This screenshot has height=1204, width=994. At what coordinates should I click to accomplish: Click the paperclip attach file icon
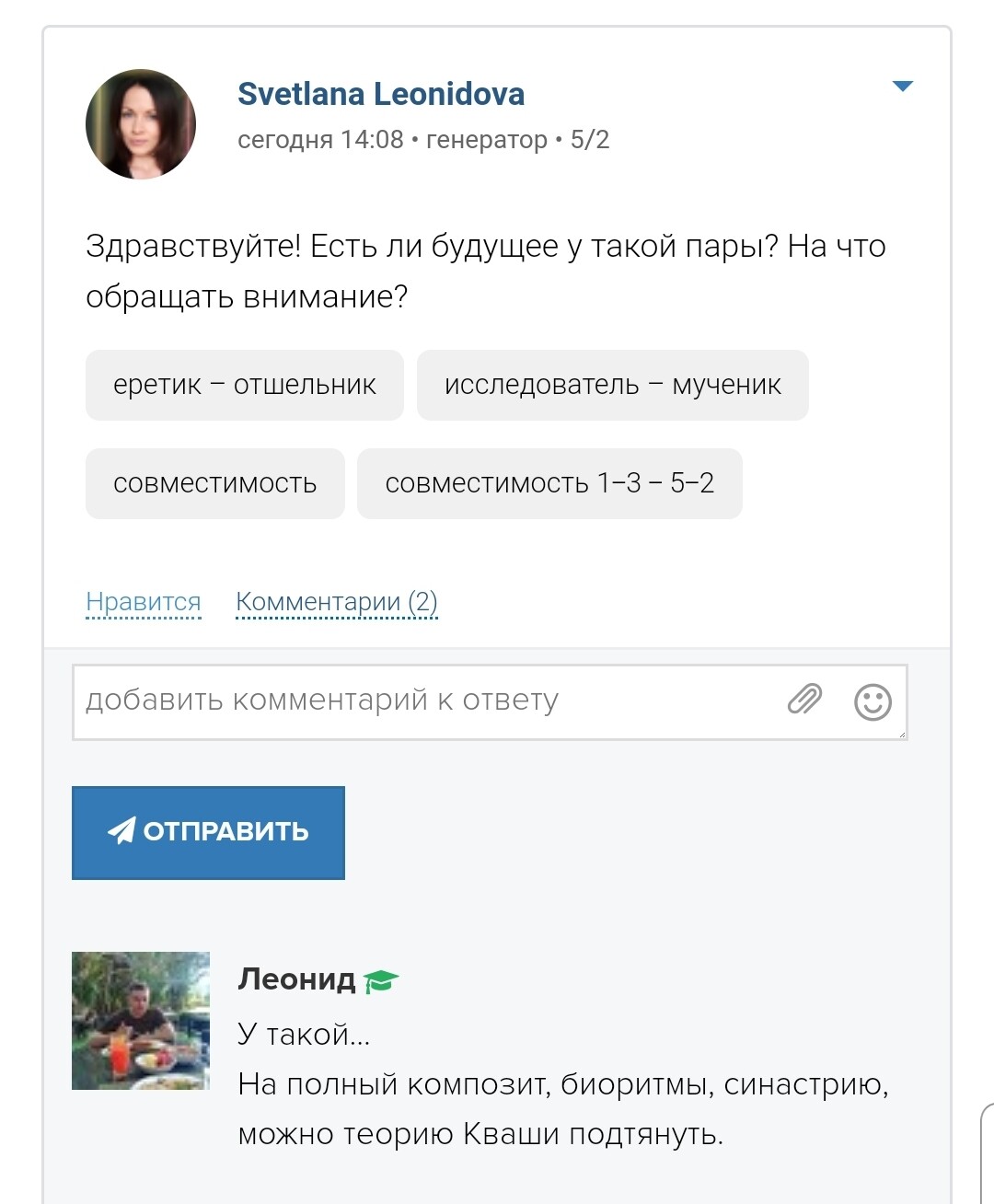[804, 700]
